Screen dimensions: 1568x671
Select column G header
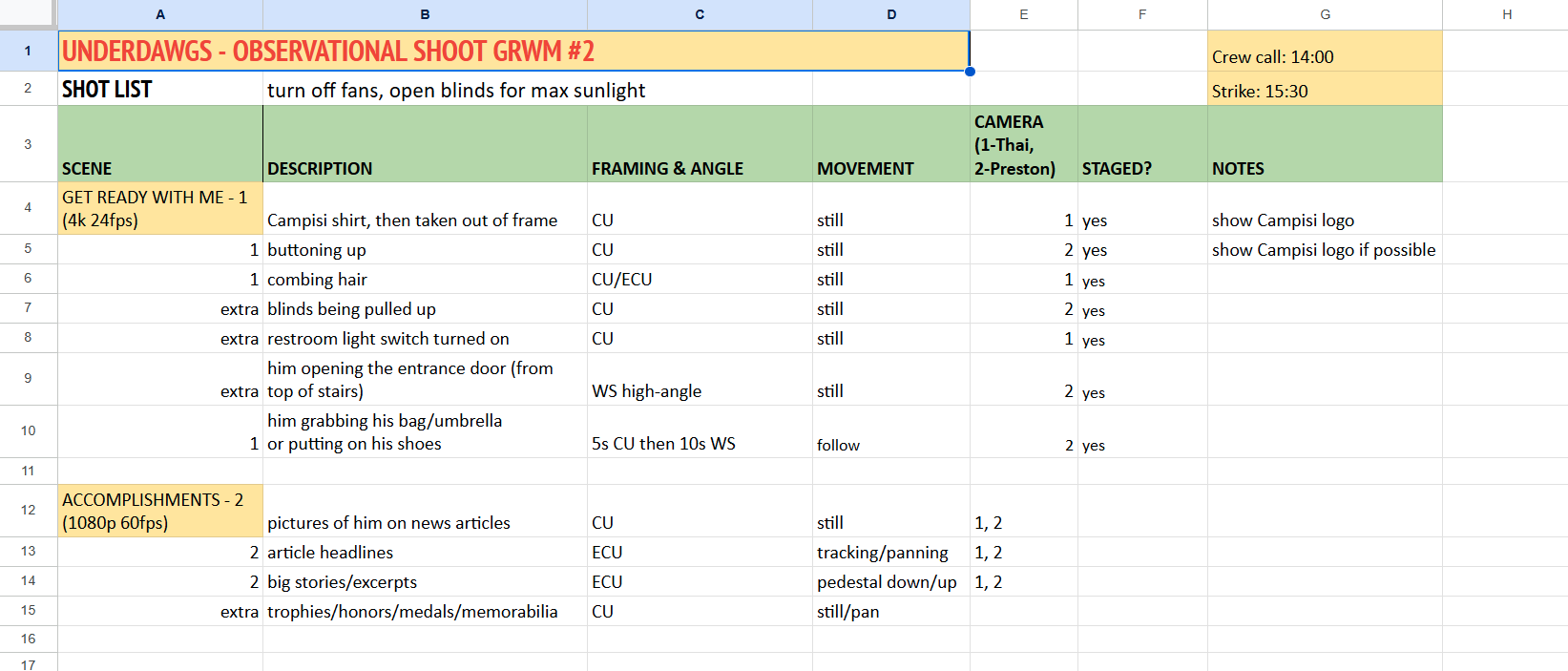tap(1325, 14)
